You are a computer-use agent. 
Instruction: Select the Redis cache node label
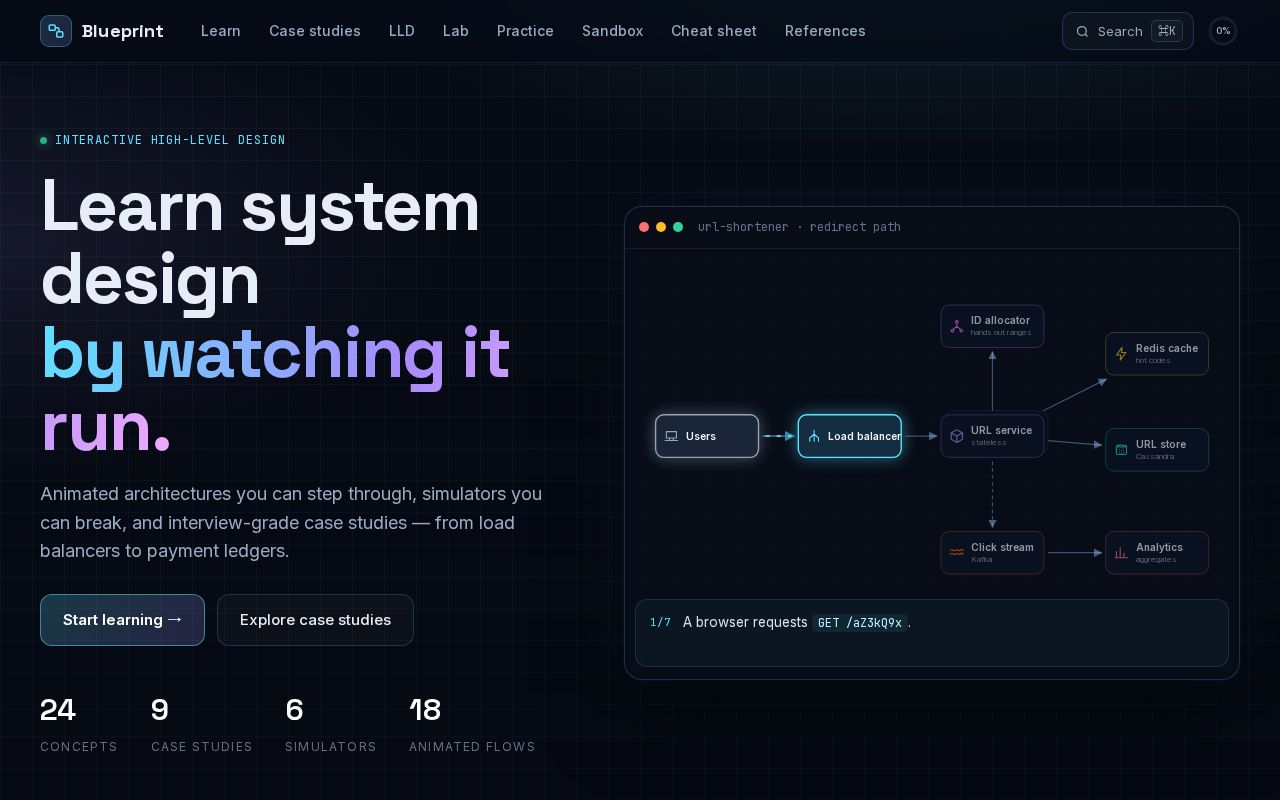[1167, 349]
